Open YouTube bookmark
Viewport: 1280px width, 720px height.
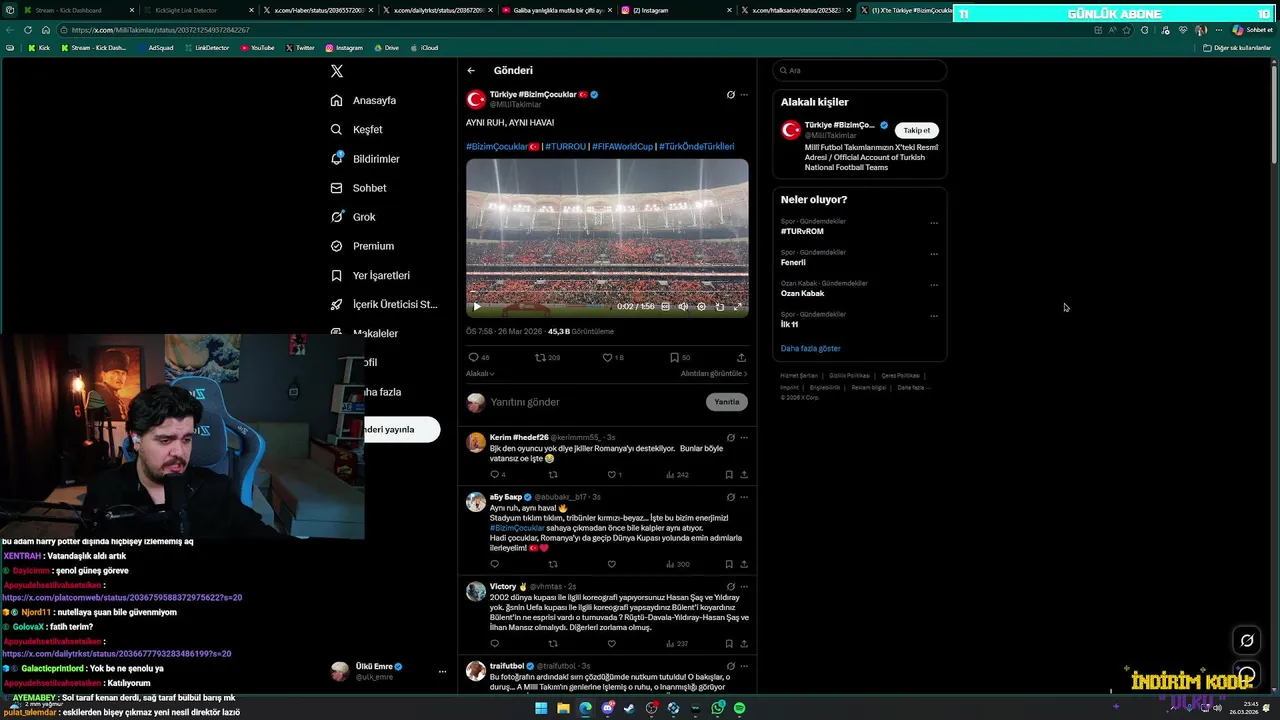pyautogui.click(x=257, y=48)
